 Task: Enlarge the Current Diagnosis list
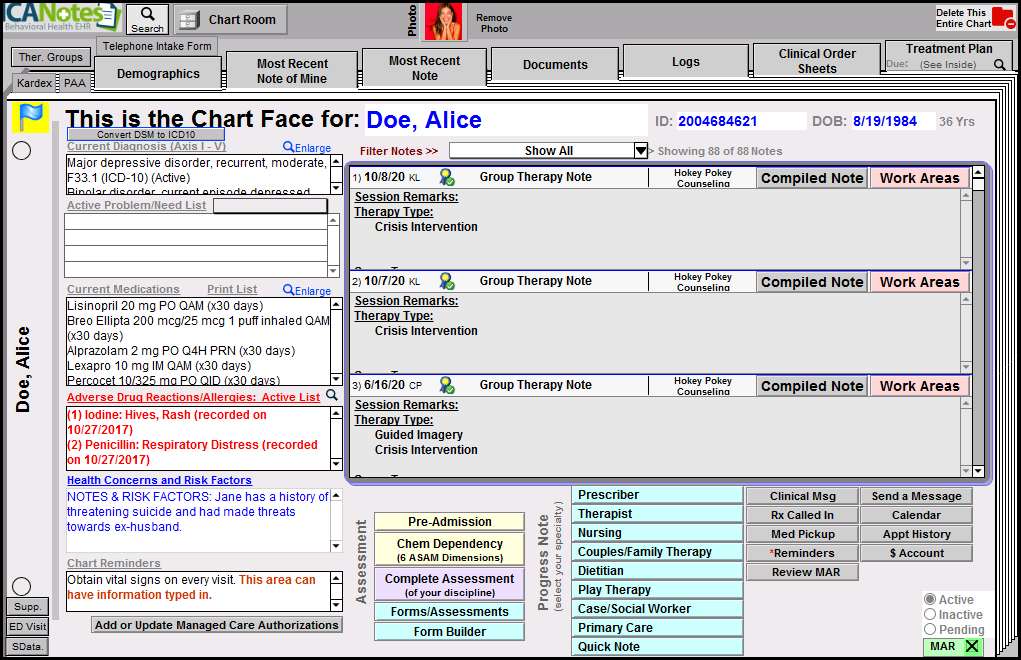tap(306, 148)
